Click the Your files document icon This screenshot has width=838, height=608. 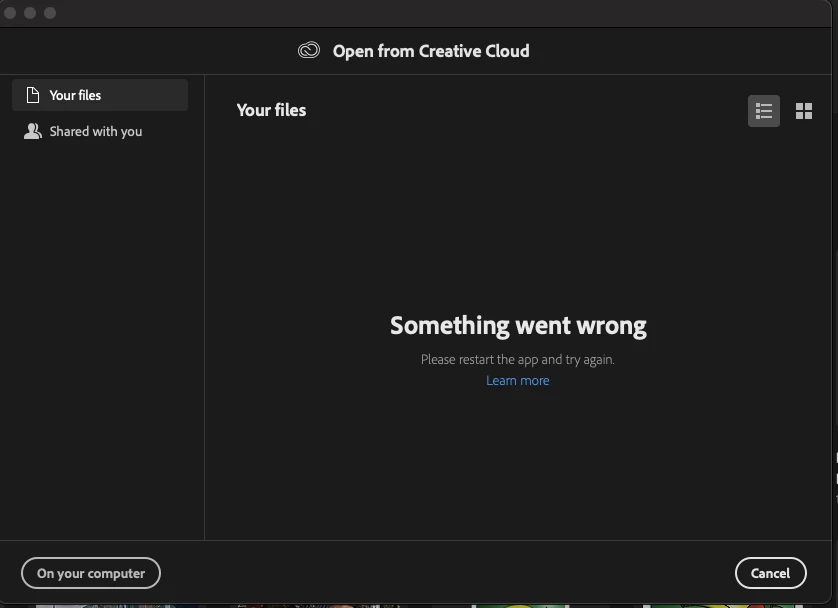(33, 95)
